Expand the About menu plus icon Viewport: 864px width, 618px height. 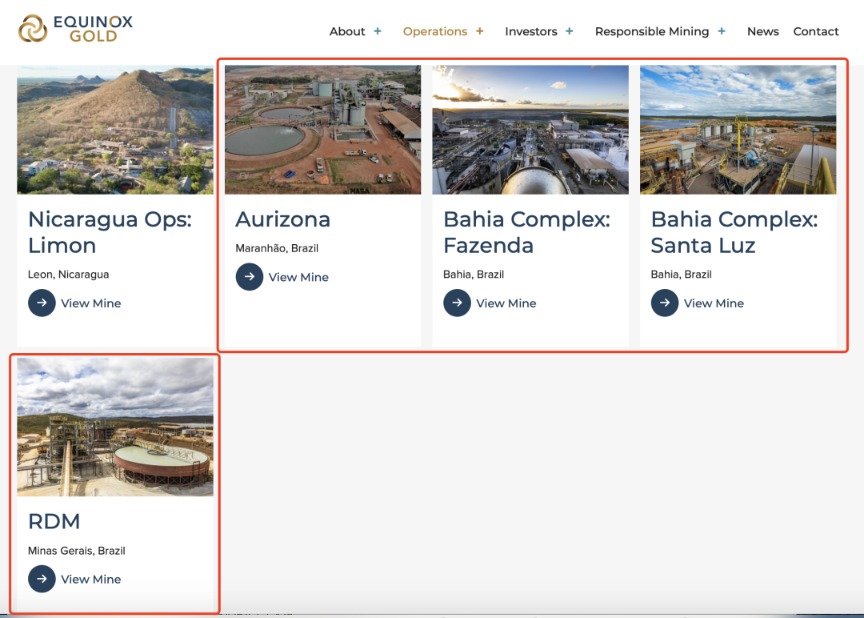pos(378,31)
